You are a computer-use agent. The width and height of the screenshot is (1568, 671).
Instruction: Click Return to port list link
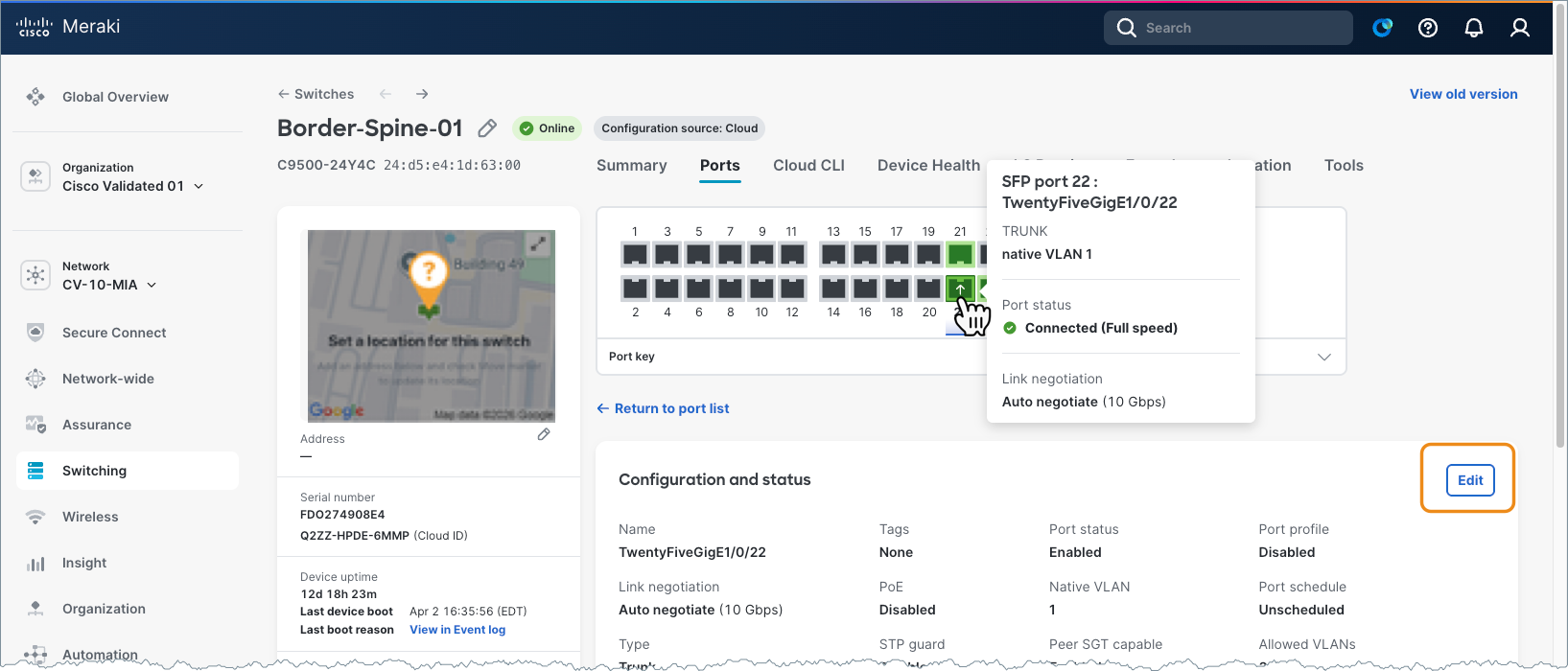(663, 408)
